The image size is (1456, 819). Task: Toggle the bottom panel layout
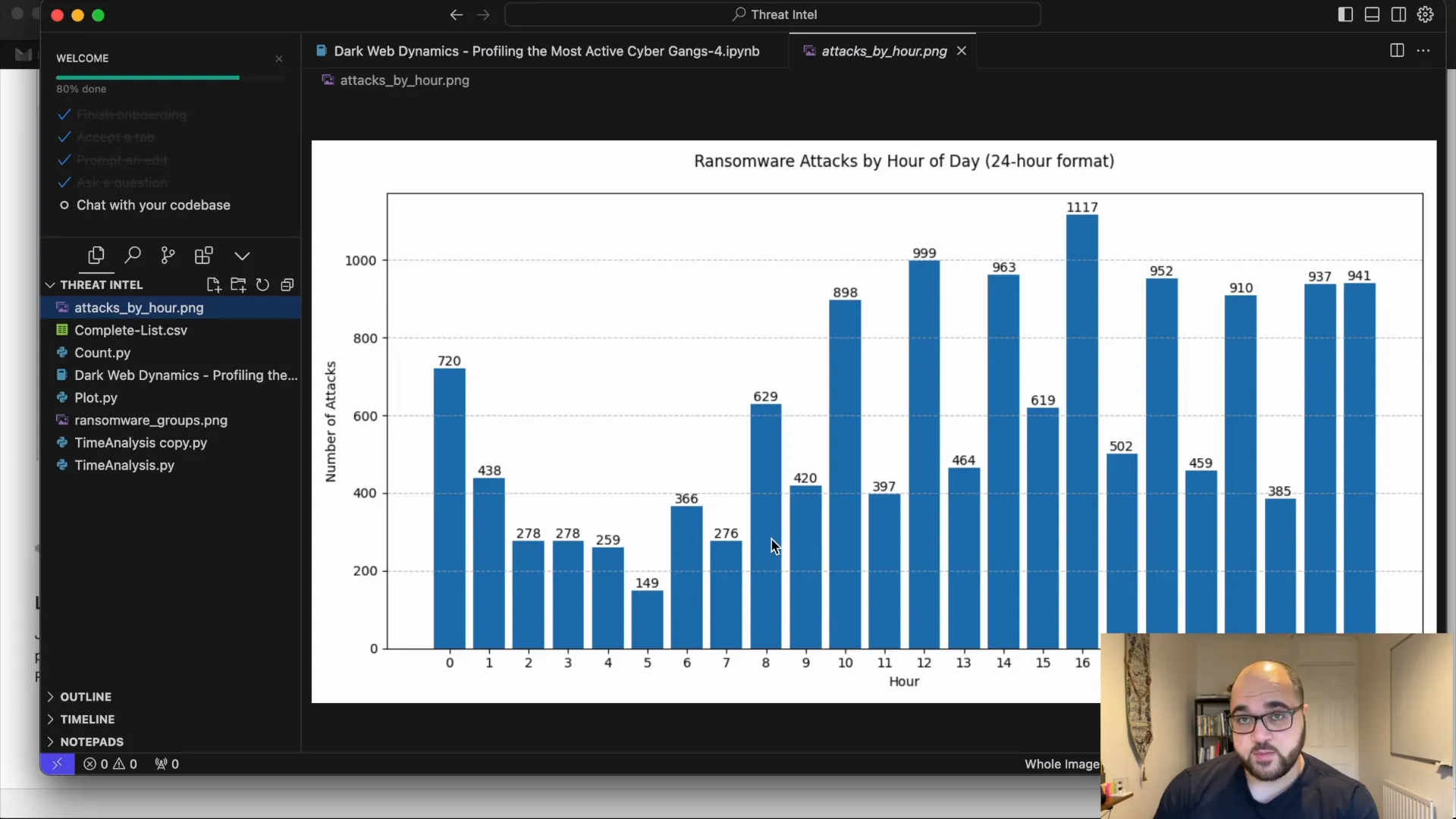[1372, 14]
